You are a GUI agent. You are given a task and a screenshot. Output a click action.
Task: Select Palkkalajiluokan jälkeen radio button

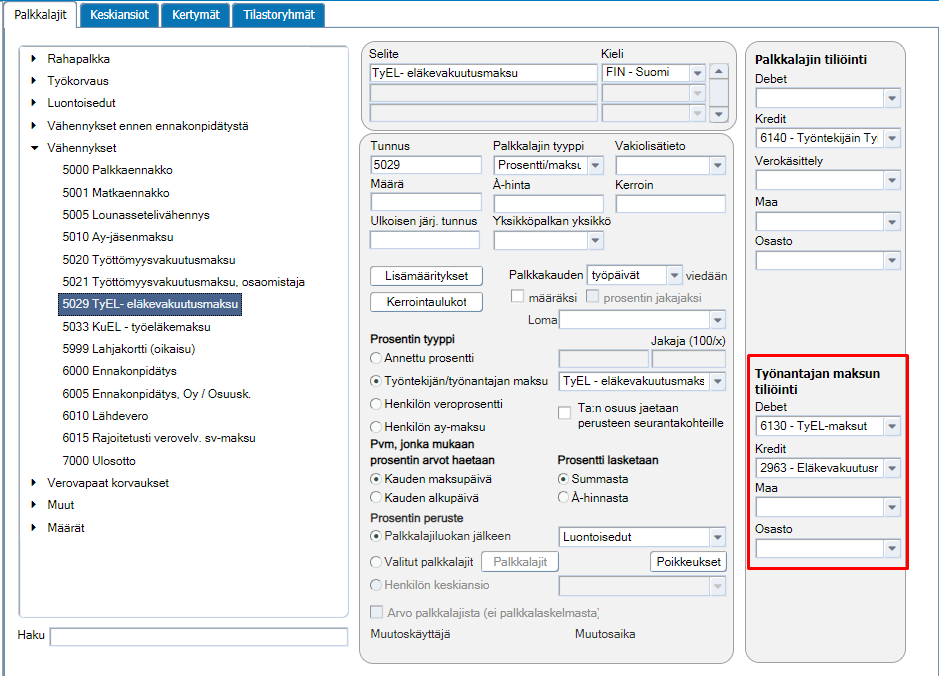tap(376, 536)
